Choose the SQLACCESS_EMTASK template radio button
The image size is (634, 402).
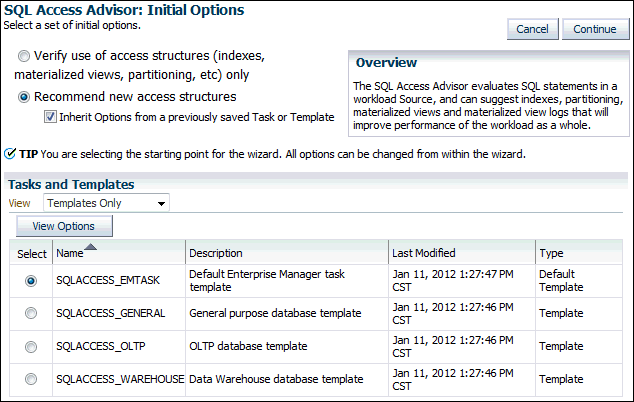(31, 281)
